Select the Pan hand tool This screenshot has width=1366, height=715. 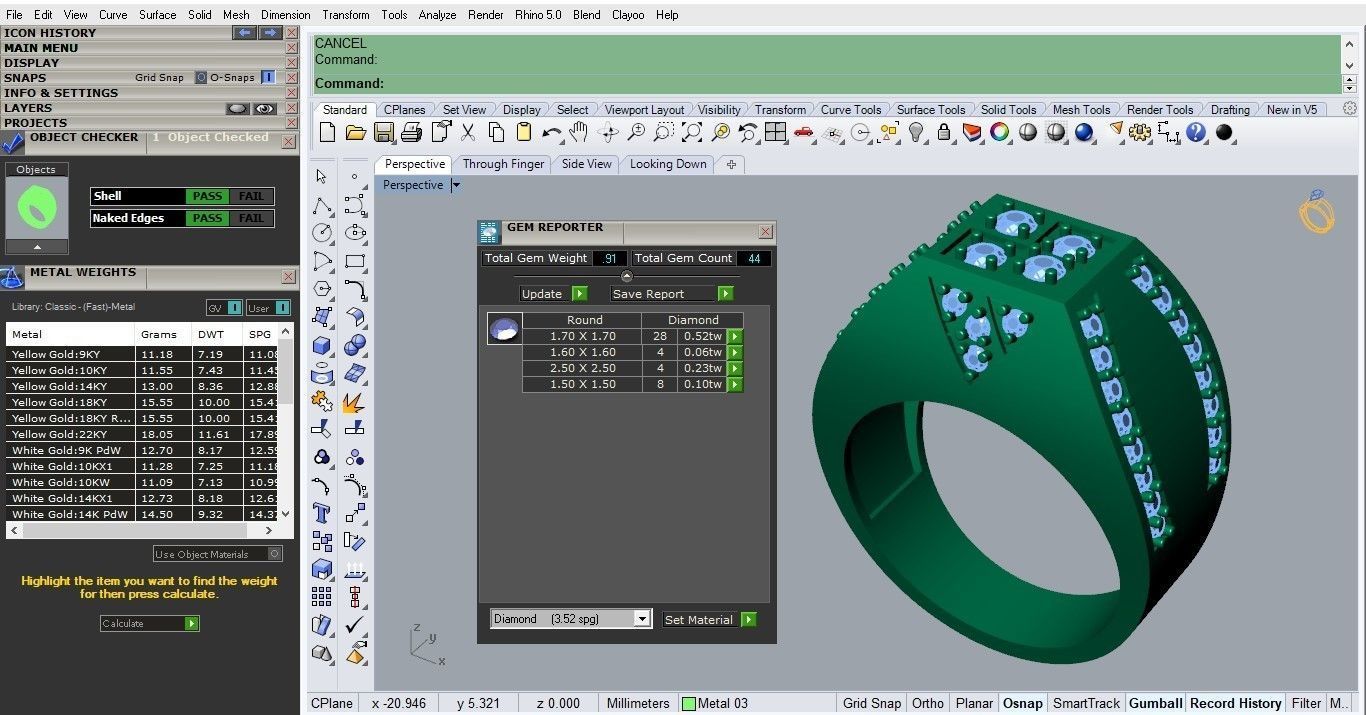click(578, 132)
